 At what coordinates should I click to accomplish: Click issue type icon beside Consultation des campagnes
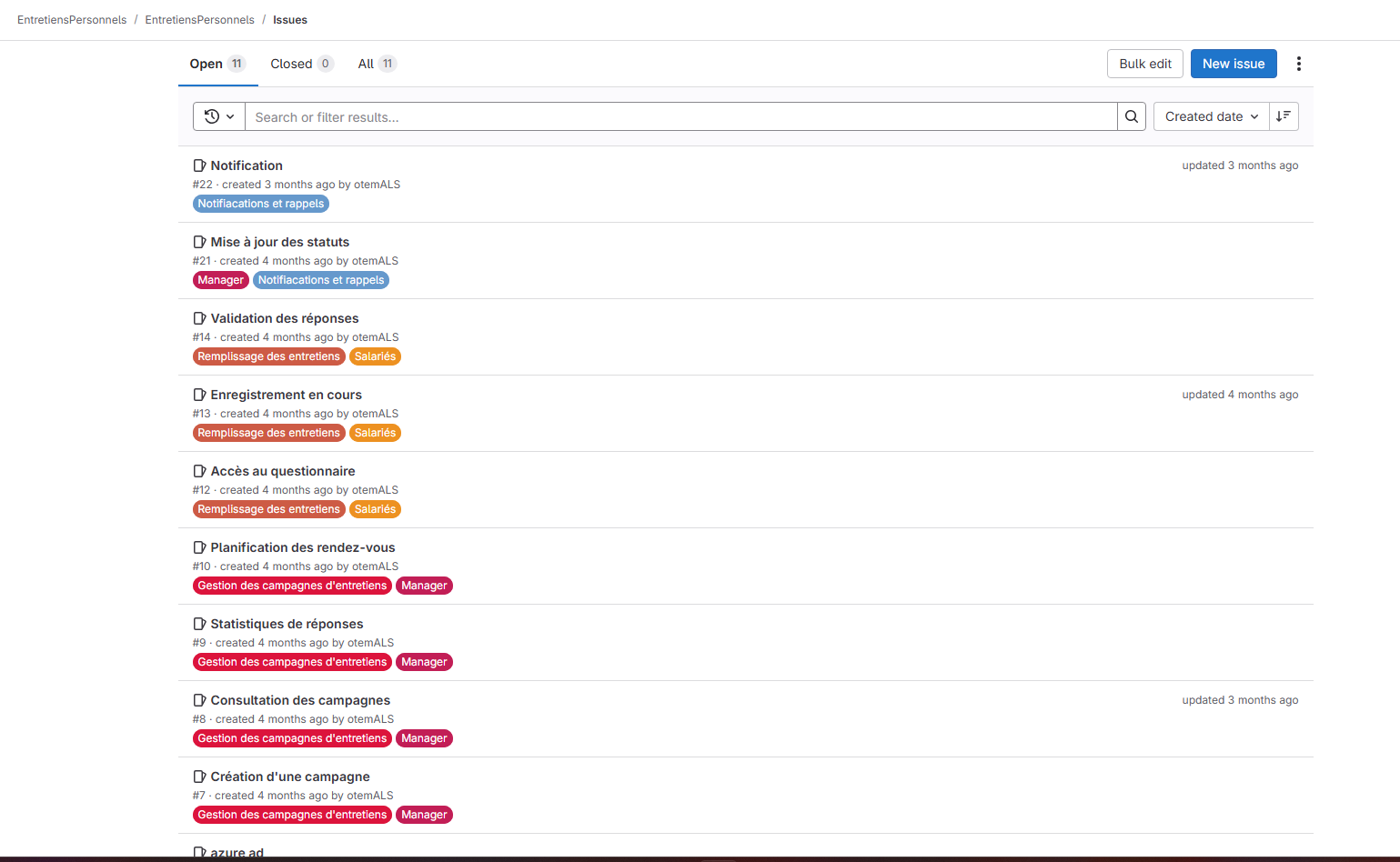200,700
